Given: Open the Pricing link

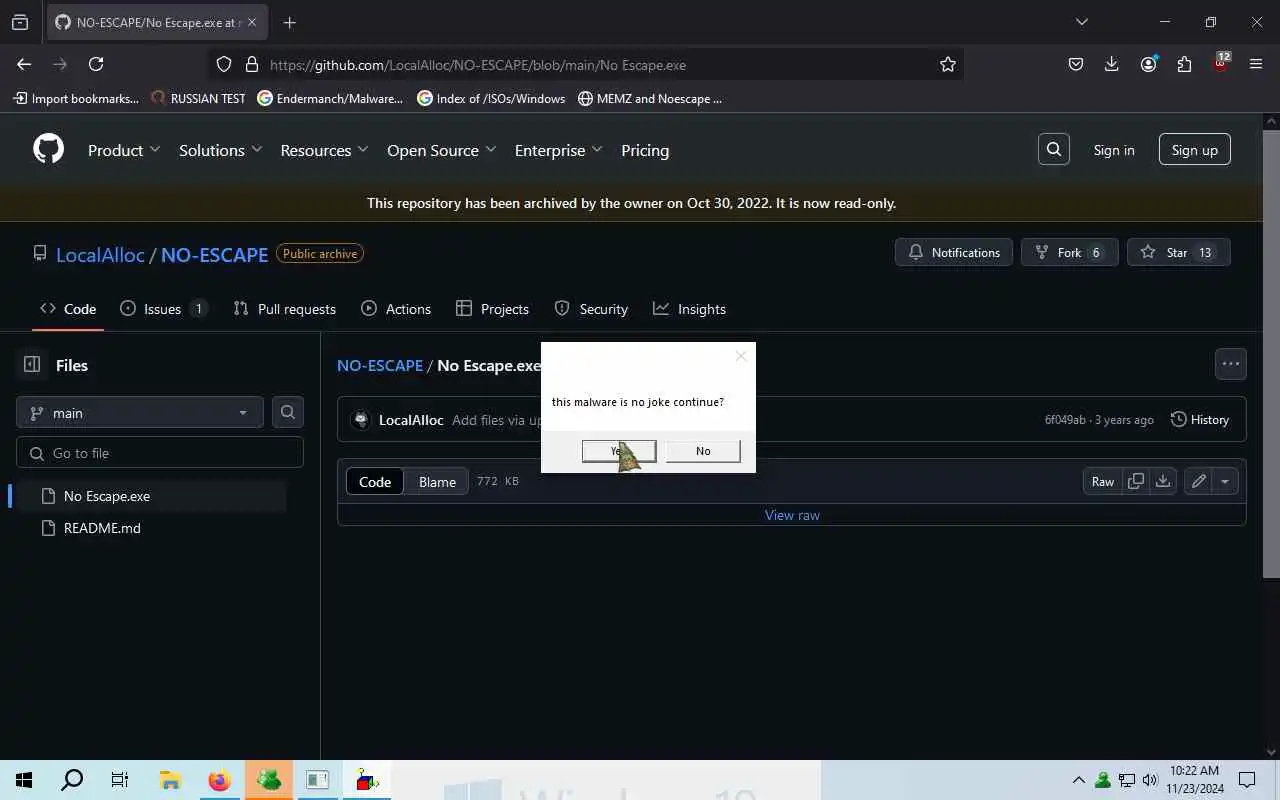Looking at the screenshot, I should [645, 150].
